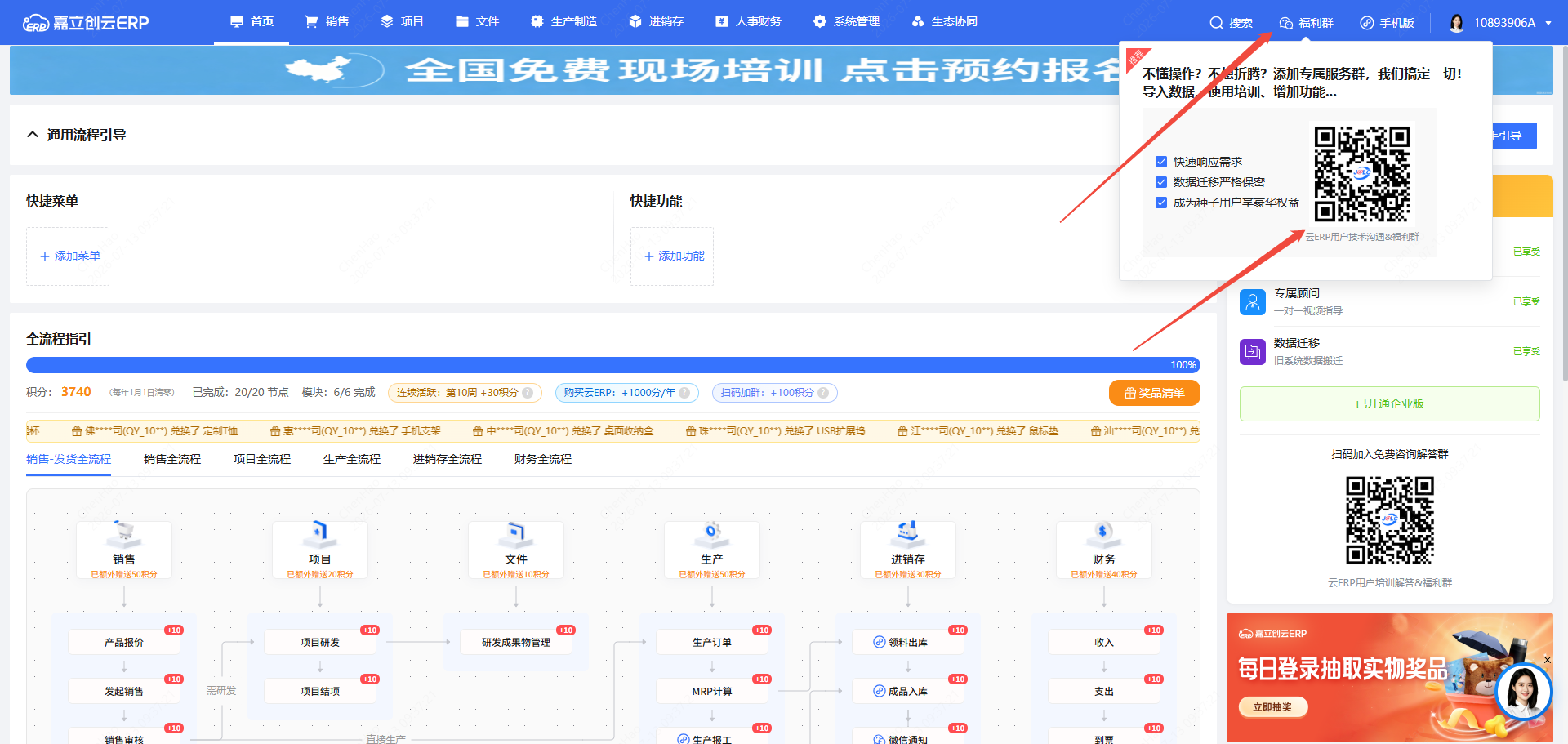Toggle the 成为种子用户享豪华权益 checkbox

(1161, 203)
